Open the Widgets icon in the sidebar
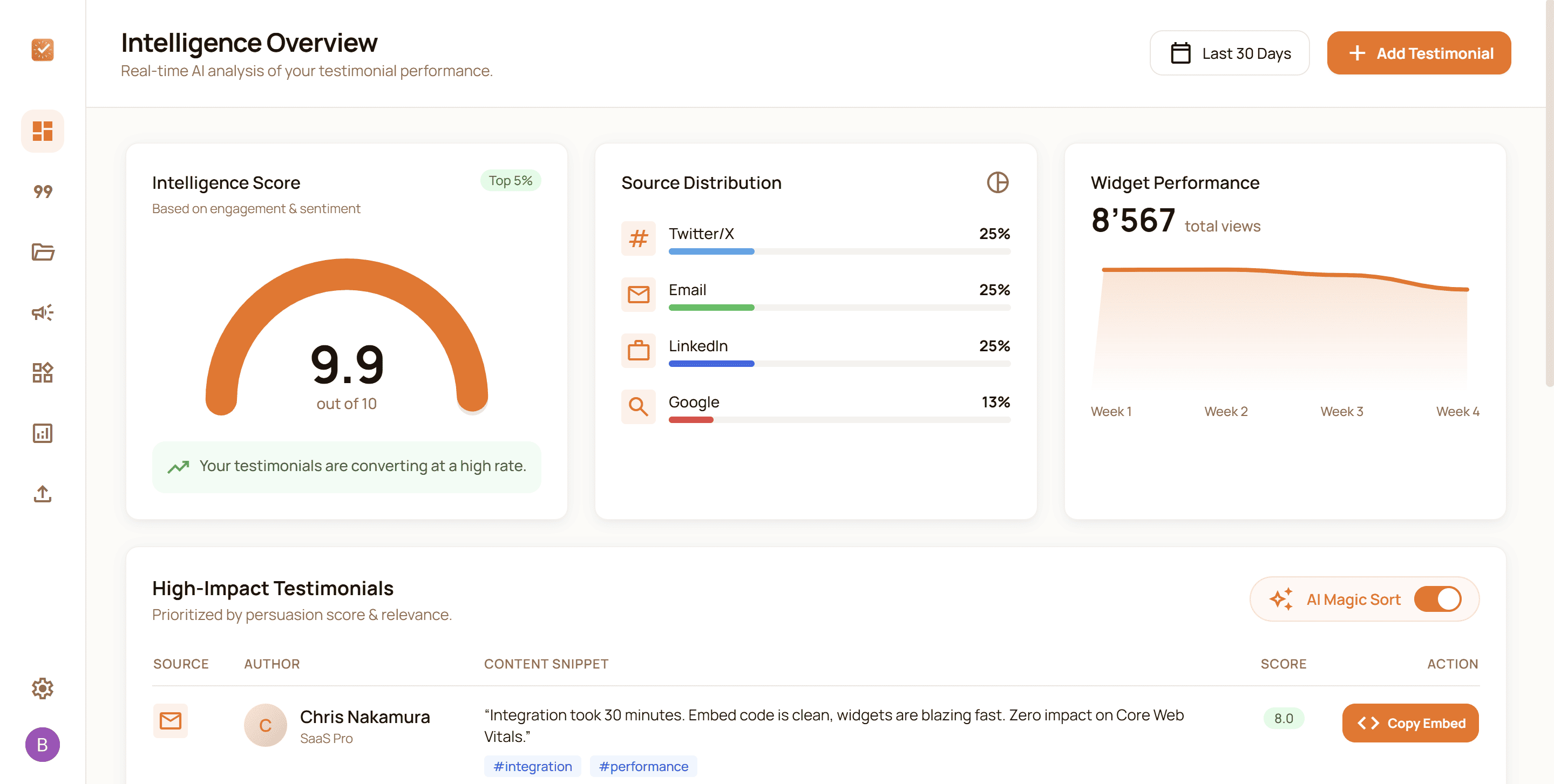 pyautogui.click(x=42, y=373)
